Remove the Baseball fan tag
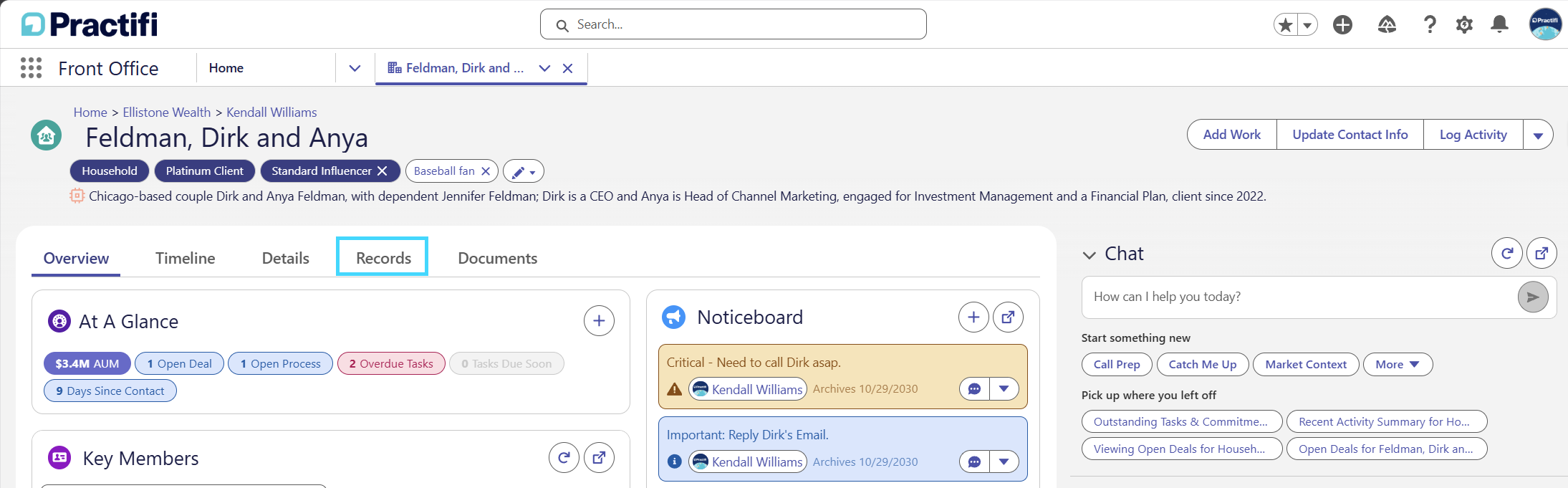Image resolution: width=1568 pixels, height=488 pixels. [486, 171]
